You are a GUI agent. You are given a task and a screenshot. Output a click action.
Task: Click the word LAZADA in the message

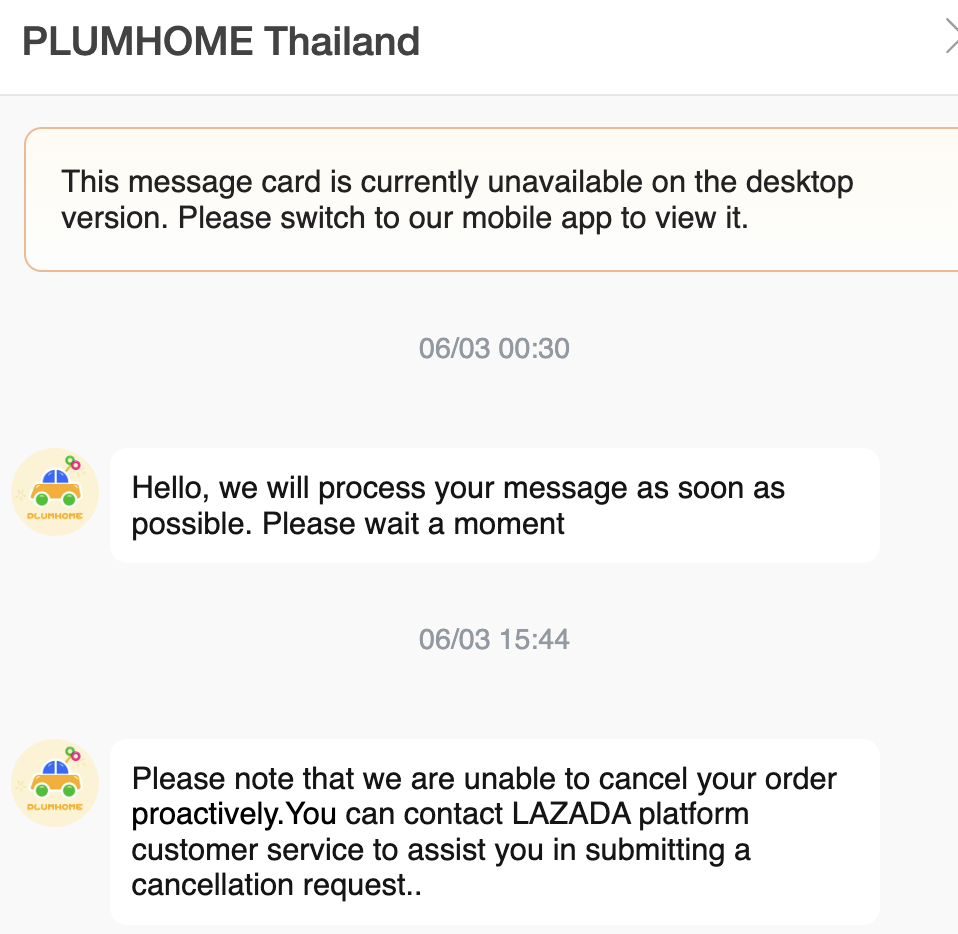click(569, 814)
